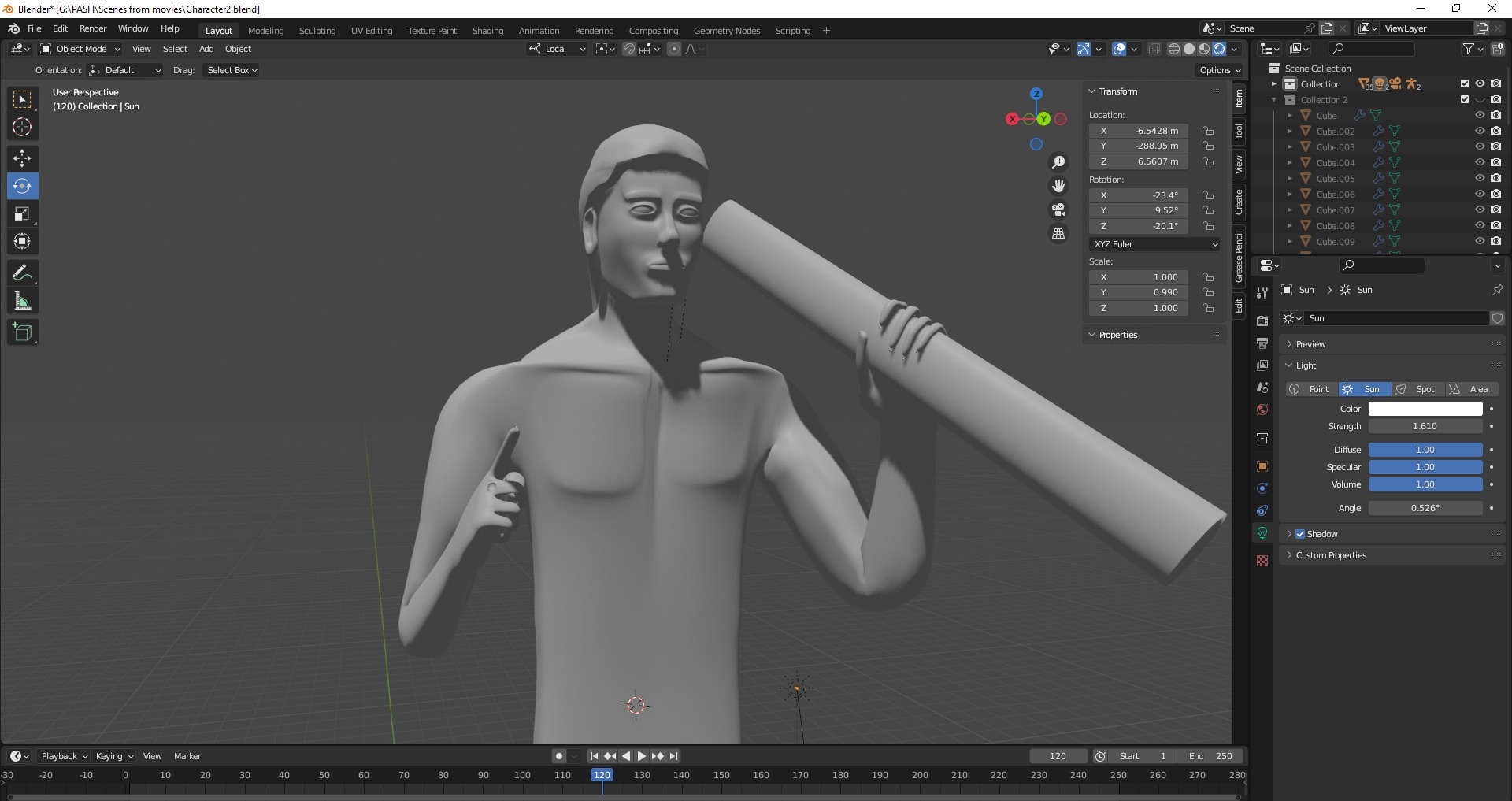Screen dimensions: 1512x801
Task: Uncheck Collection exclude checkbox in outliner
Action: coord(1465,83)
